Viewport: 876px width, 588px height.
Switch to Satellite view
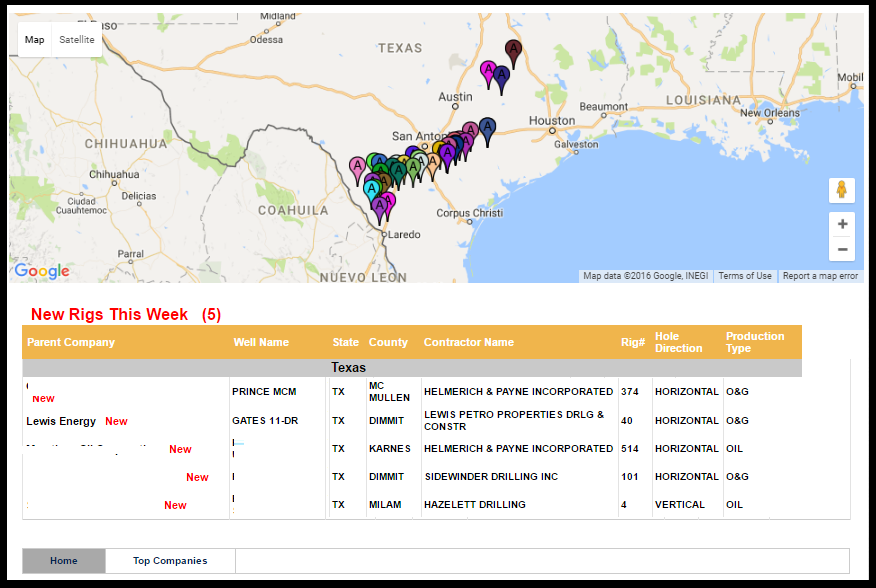[x=77, y=40]
